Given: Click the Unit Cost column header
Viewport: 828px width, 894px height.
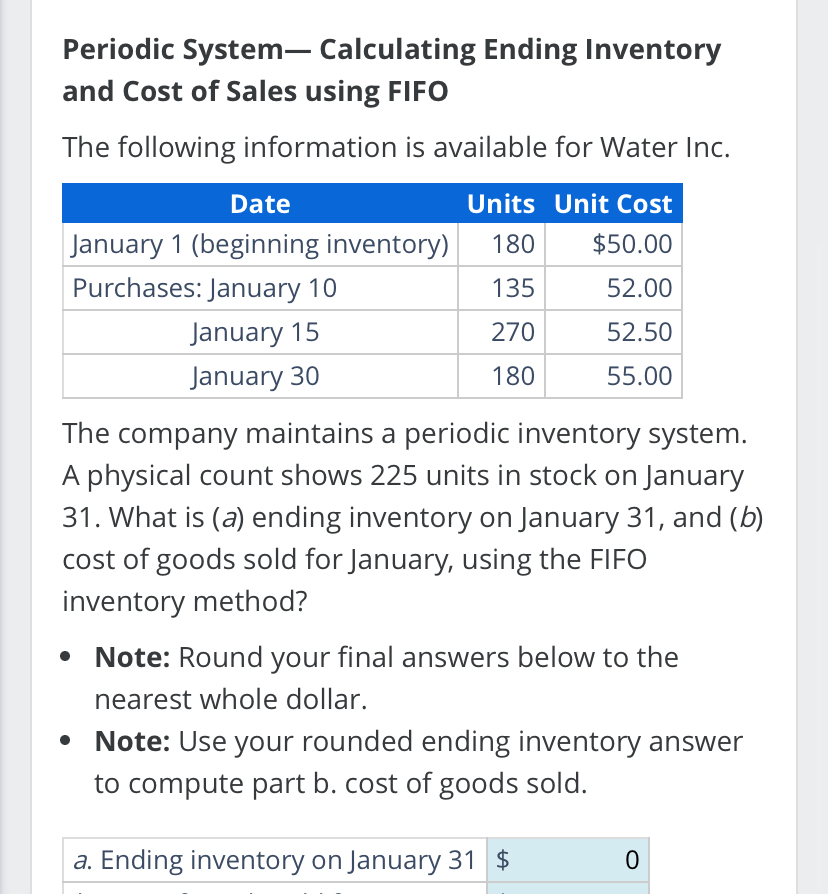Looking at the screenshot, I should coord(613,203).
